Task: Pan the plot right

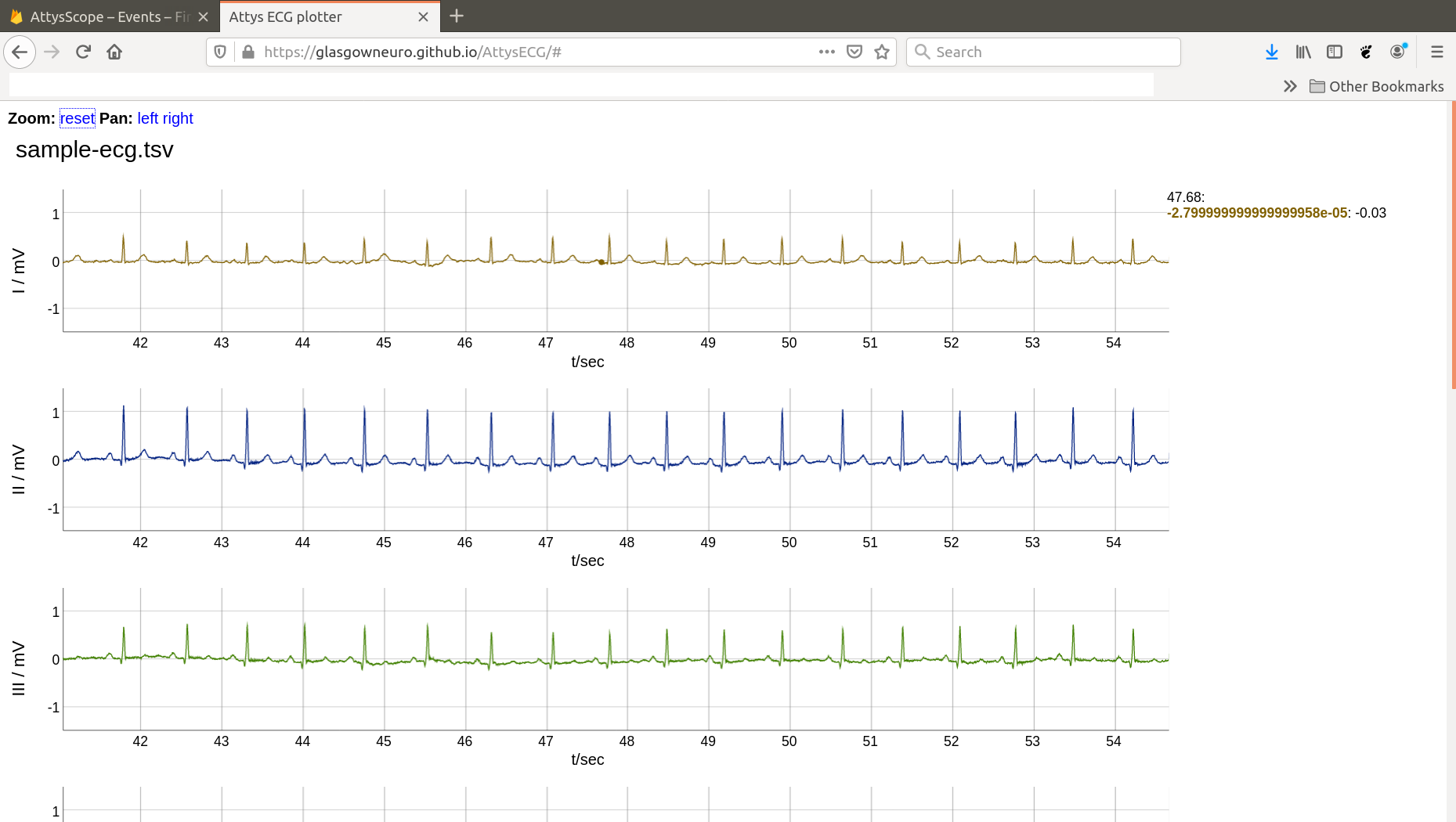Action: click(x=178, y=118)
